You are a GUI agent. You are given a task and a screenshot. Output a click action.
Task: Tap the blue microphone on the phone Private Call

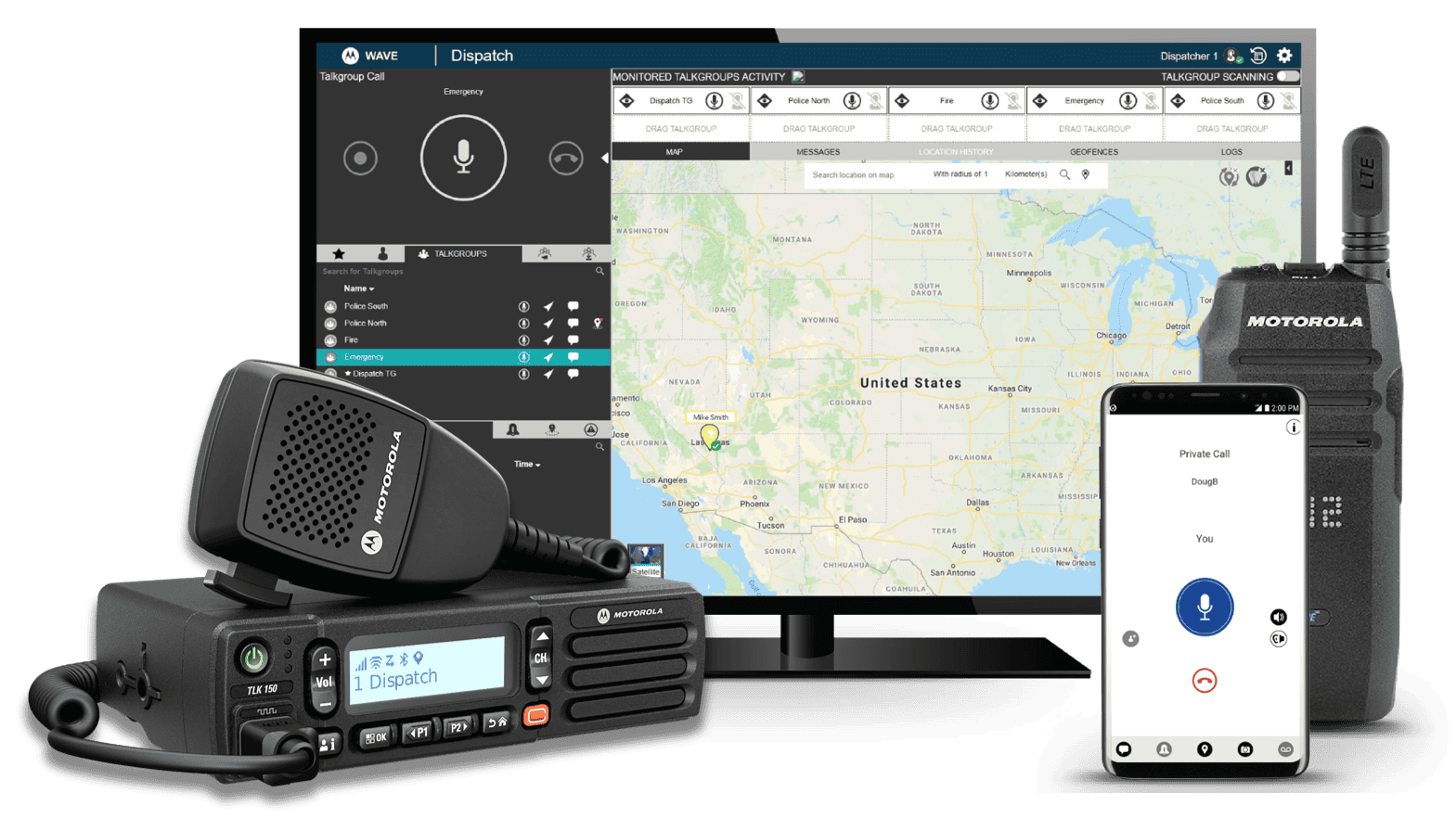point(1204,607)
